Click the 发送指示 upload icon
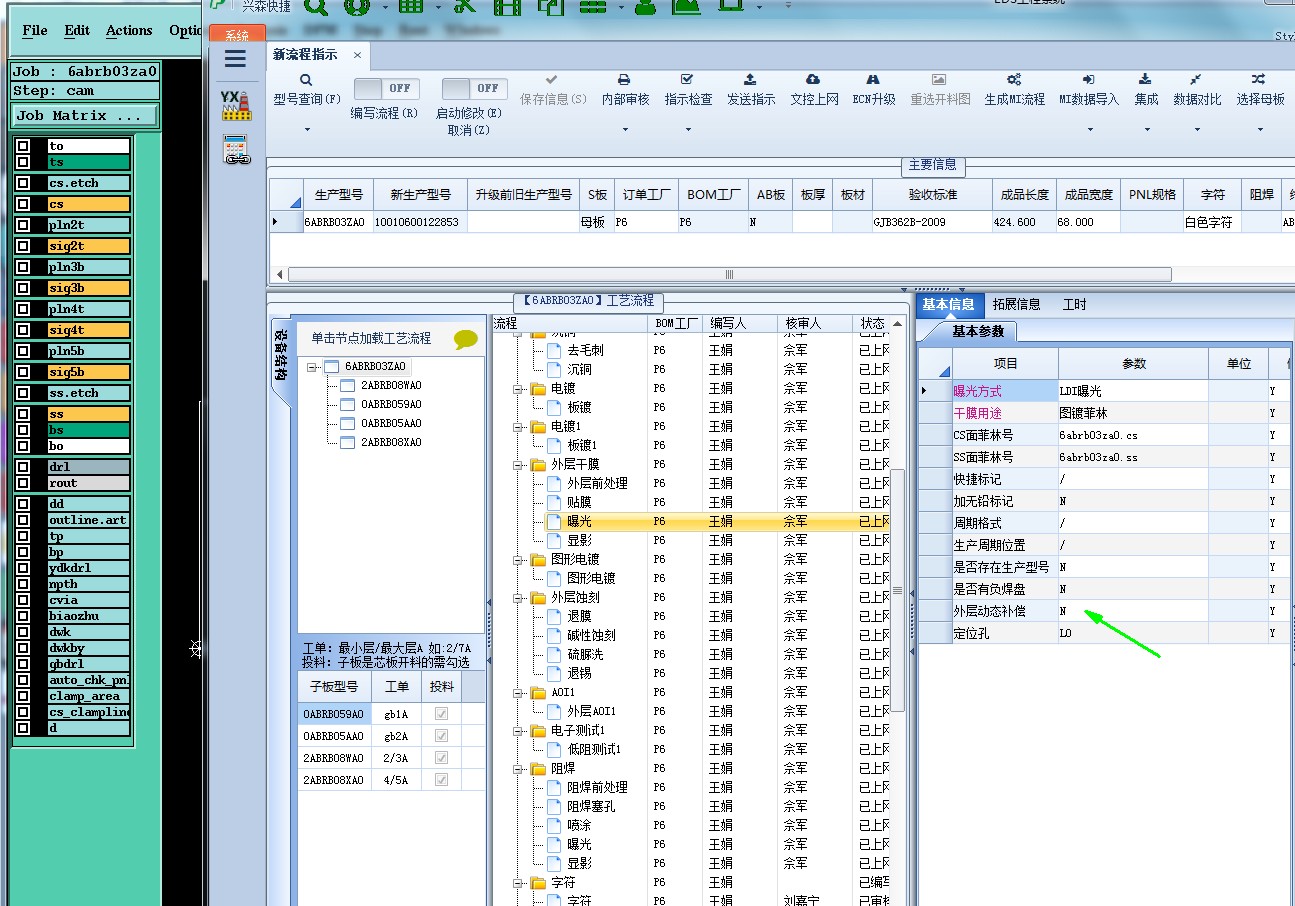The width and height of the screenshot is (1295, 906). [x=750, y=80]
